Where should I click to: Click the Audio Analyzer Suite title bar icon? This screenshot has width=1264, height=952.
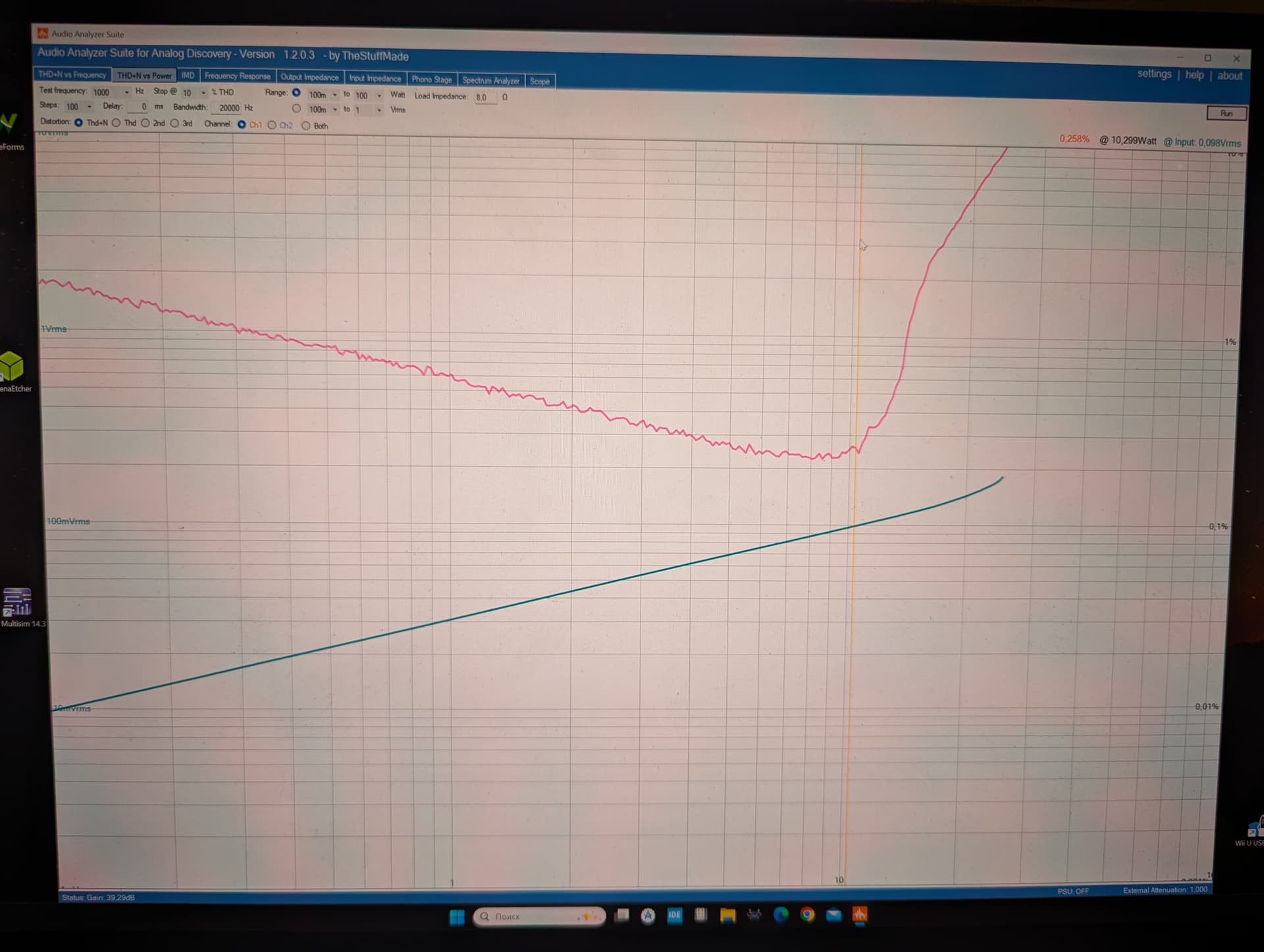coord(43,33)
